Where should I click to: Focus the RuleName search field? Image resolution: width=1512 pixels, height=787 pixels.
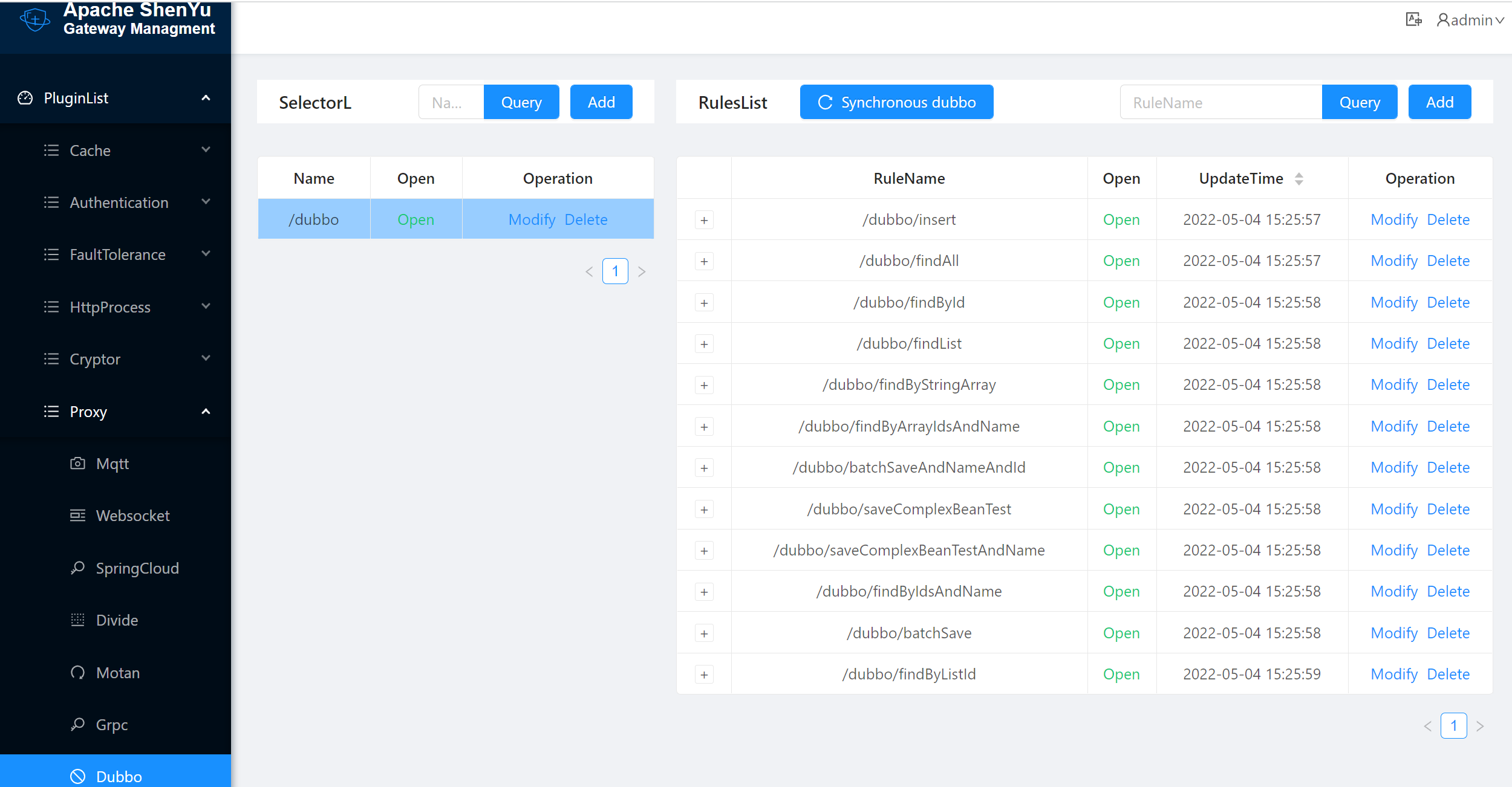coord(1220,103)
